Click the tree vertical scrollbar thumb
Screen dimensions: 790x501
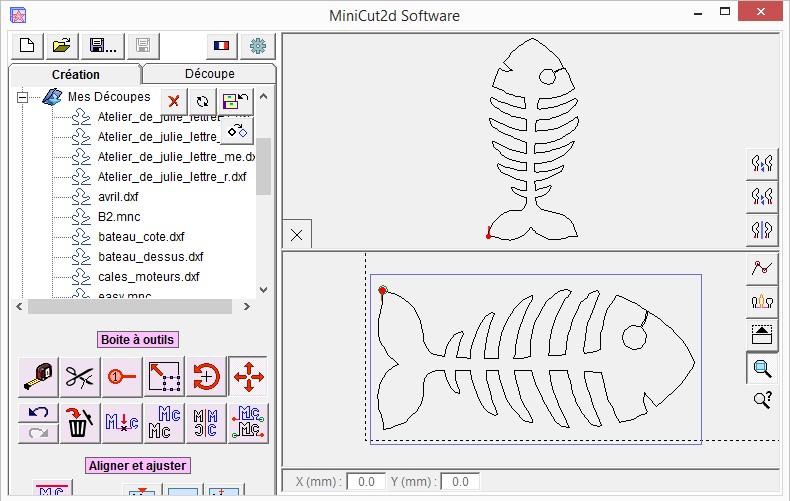coord(264,166)
